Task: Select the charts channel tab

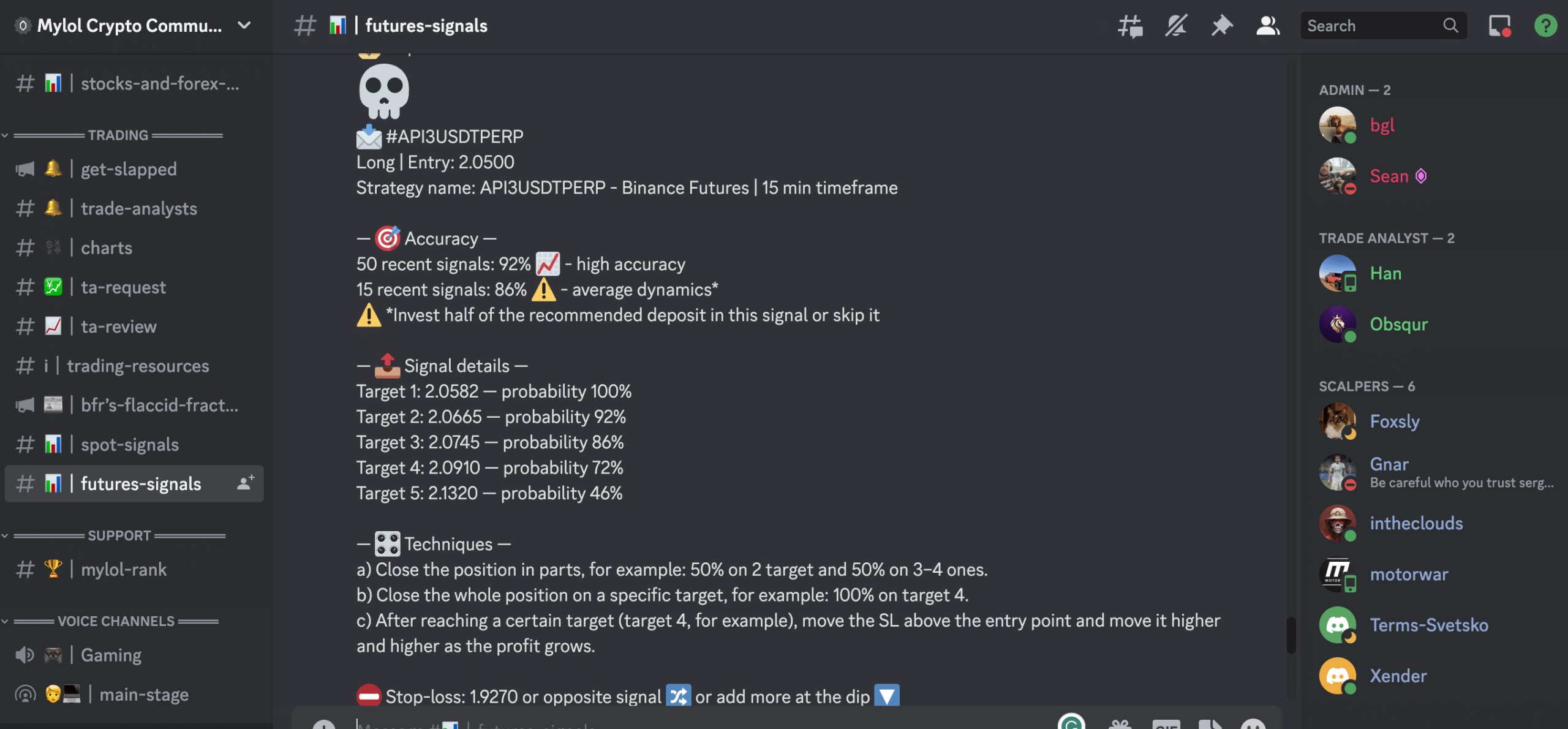Action: [106, 247]
